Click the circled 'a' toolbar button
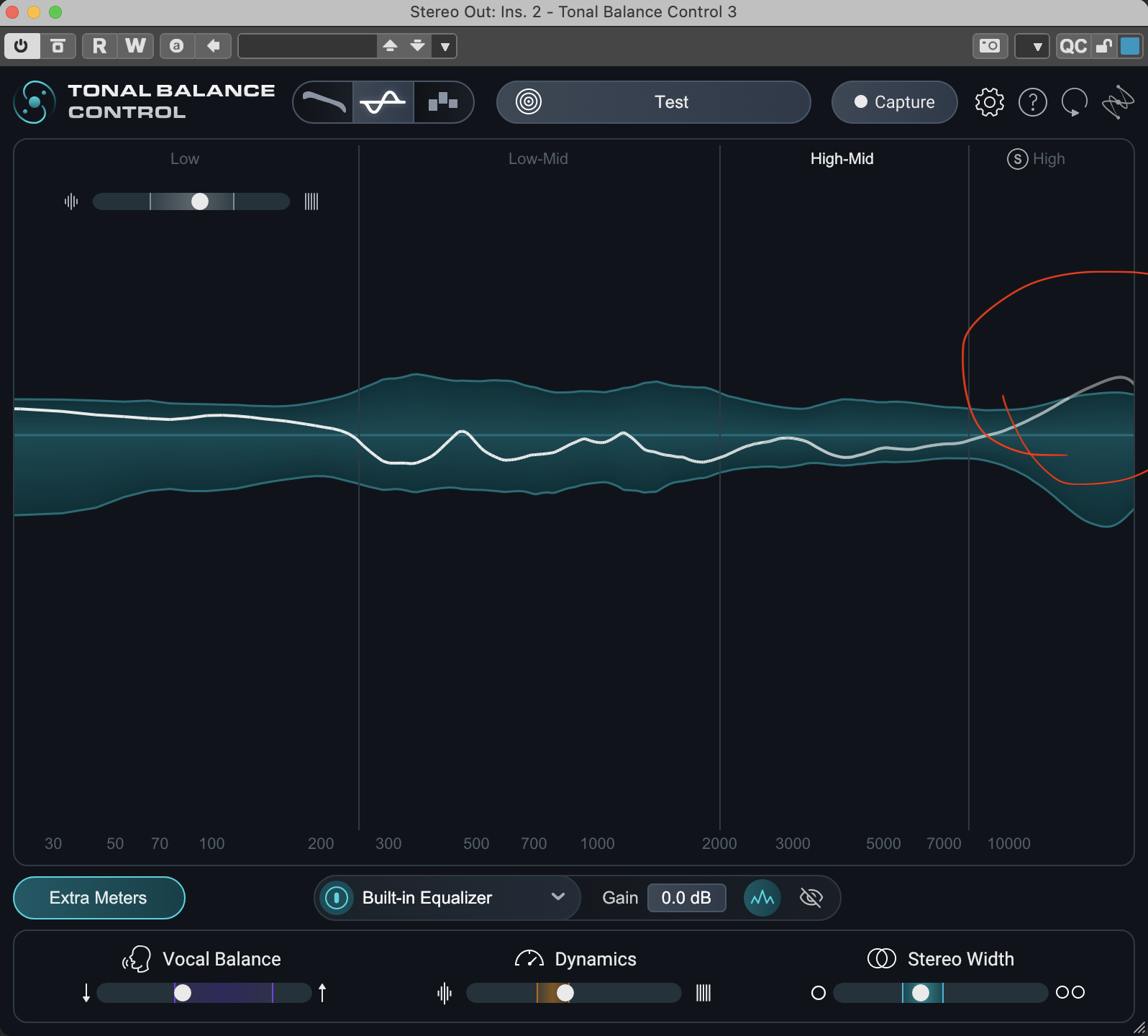1148x1036 pixels. [x=176, y=46]
